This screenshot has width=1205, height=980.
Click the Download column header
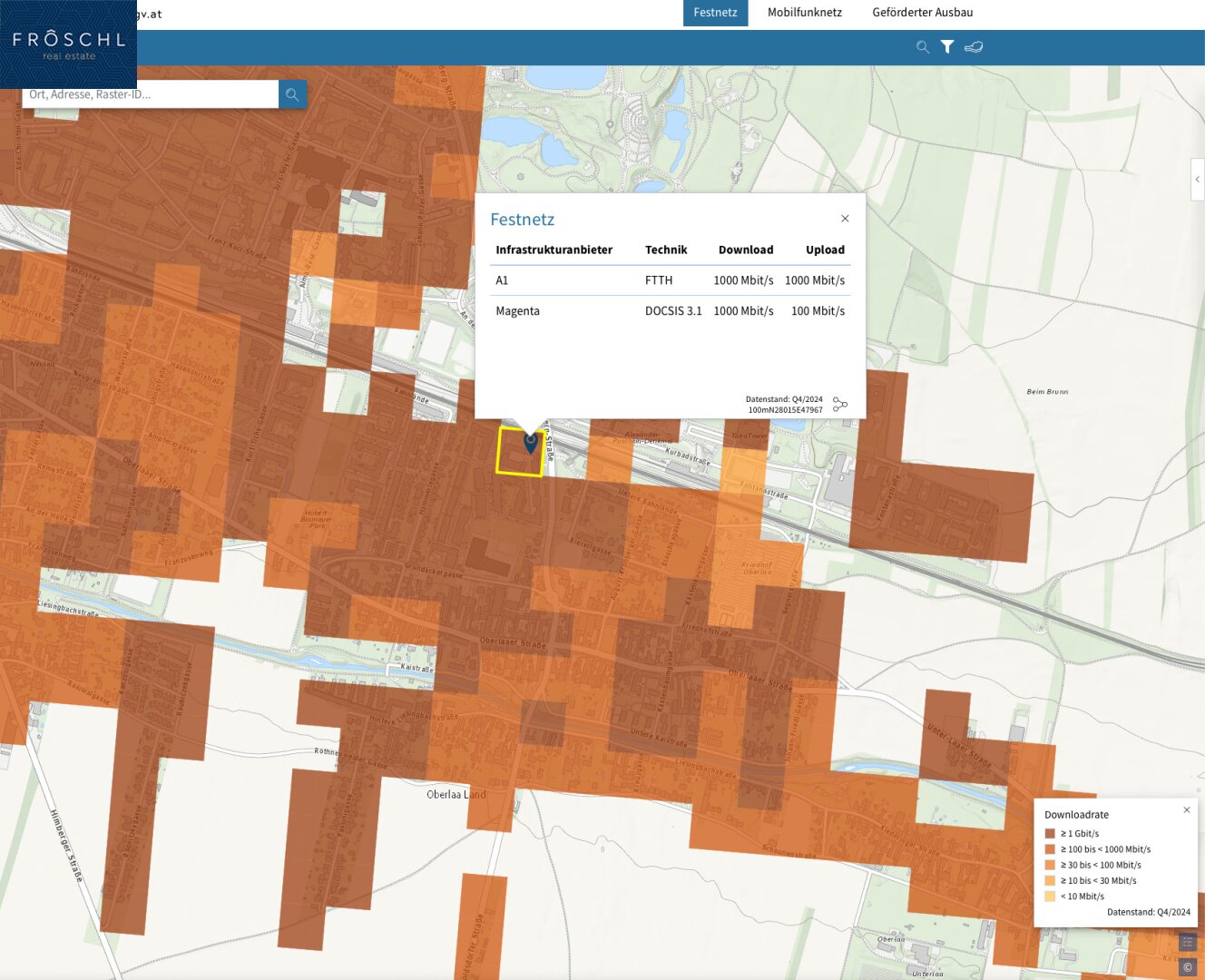(746, 250)
